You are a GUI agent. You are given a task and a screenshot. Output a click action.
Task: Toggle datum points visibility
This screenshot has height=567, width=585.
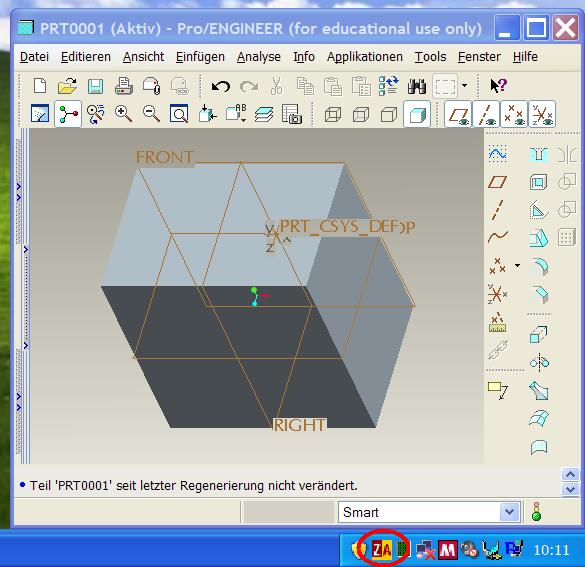coord(514,114)
